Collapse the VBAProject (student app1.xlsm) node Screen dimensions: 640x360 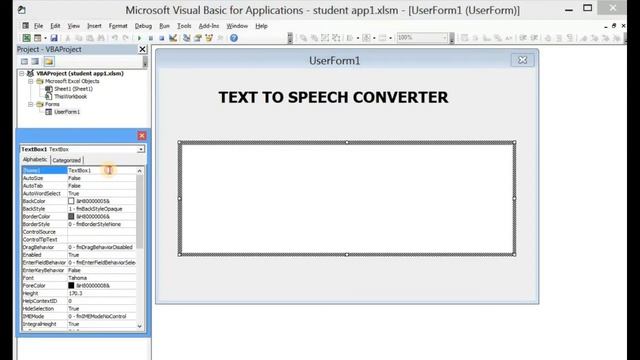click(22, 73)
